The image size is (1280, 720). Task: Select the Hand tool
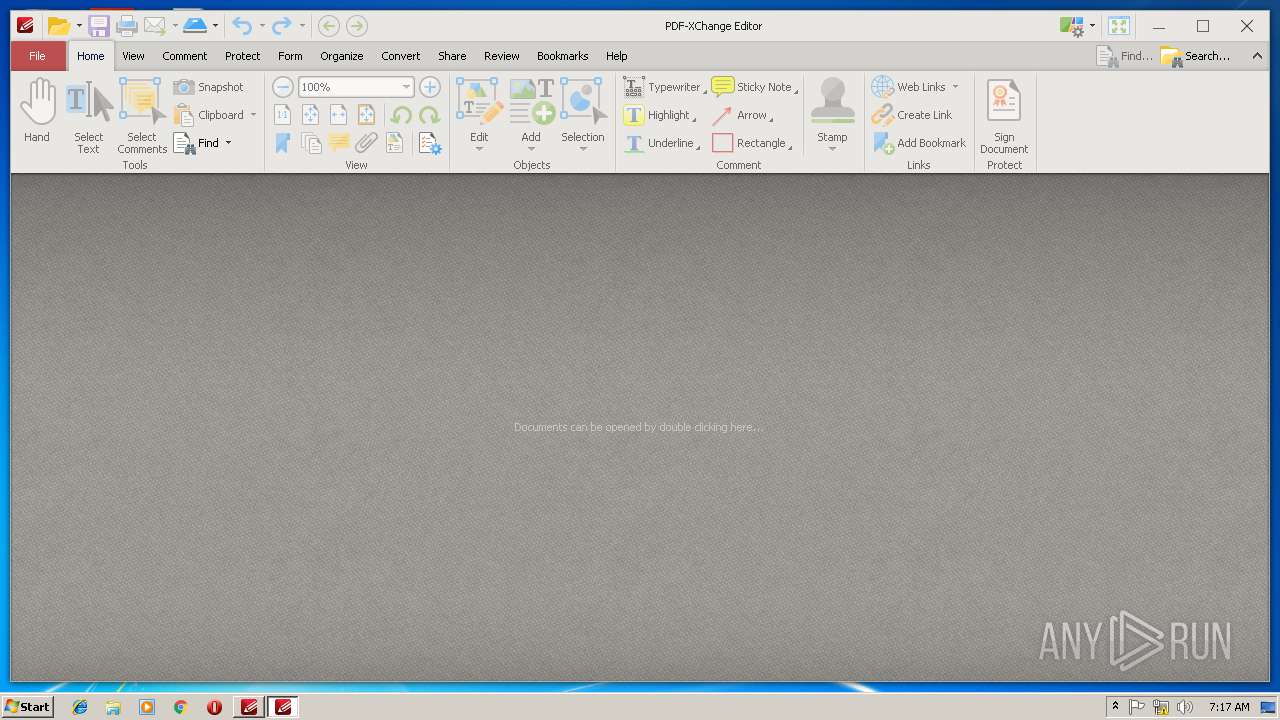click(x=37, y=112)
